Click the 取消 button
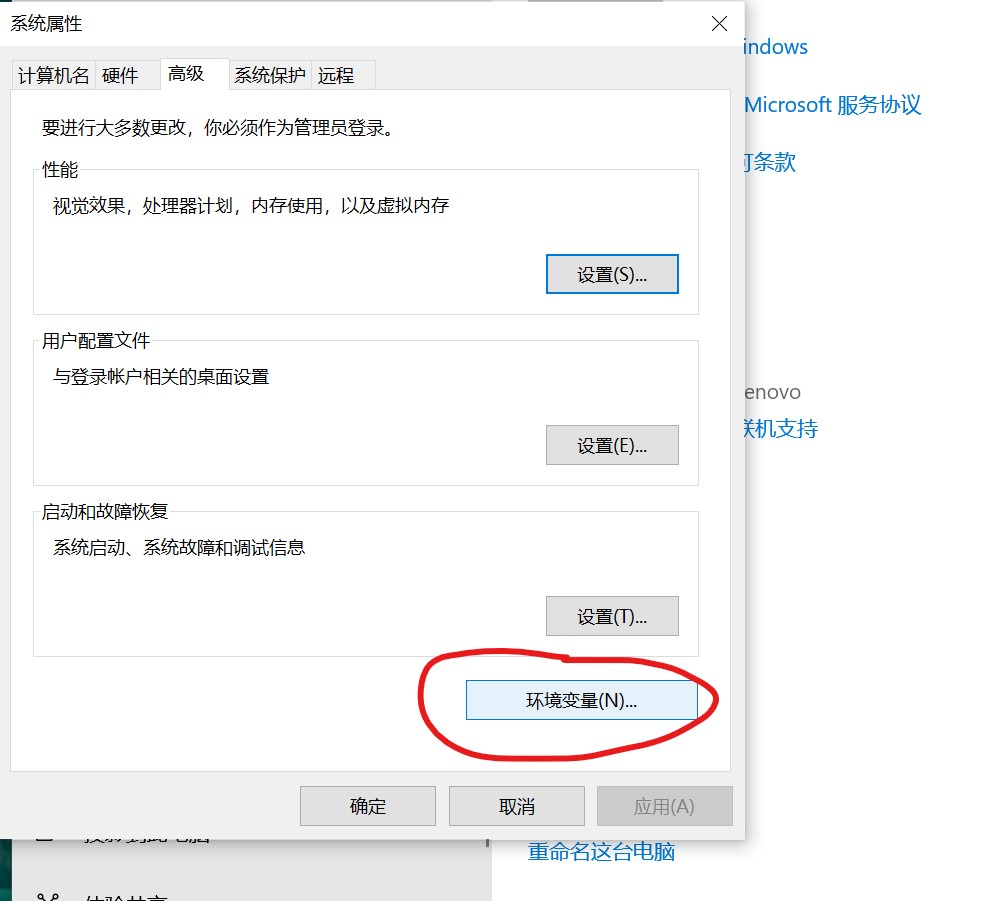This screenshot has height=901, width=988. (x=517, y=806)
